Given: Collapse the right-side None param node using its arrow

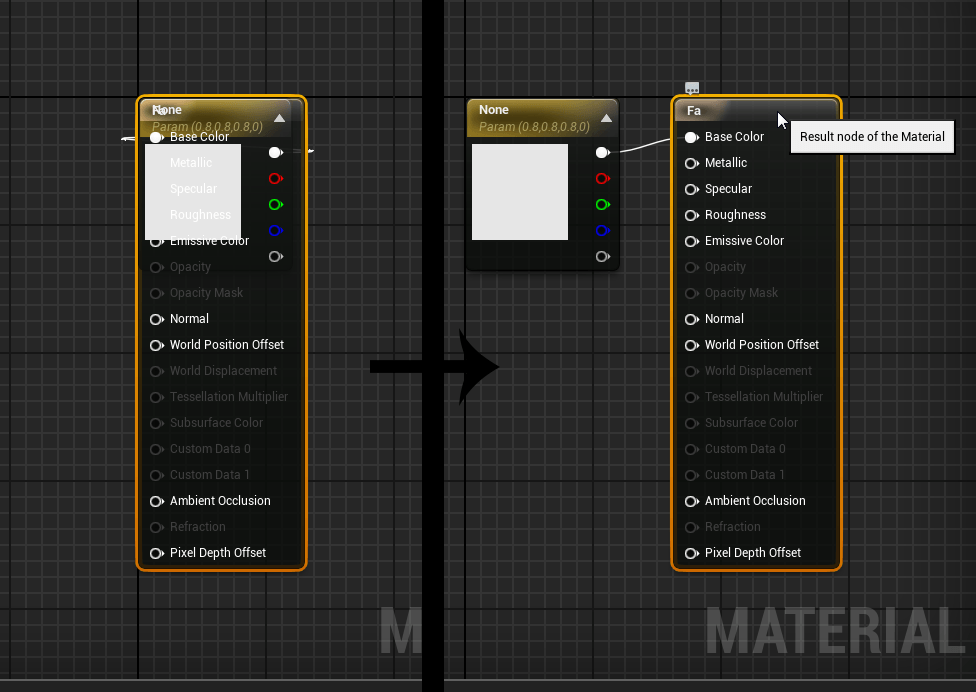Looking at the screenshot, I should tap(605, 118).
